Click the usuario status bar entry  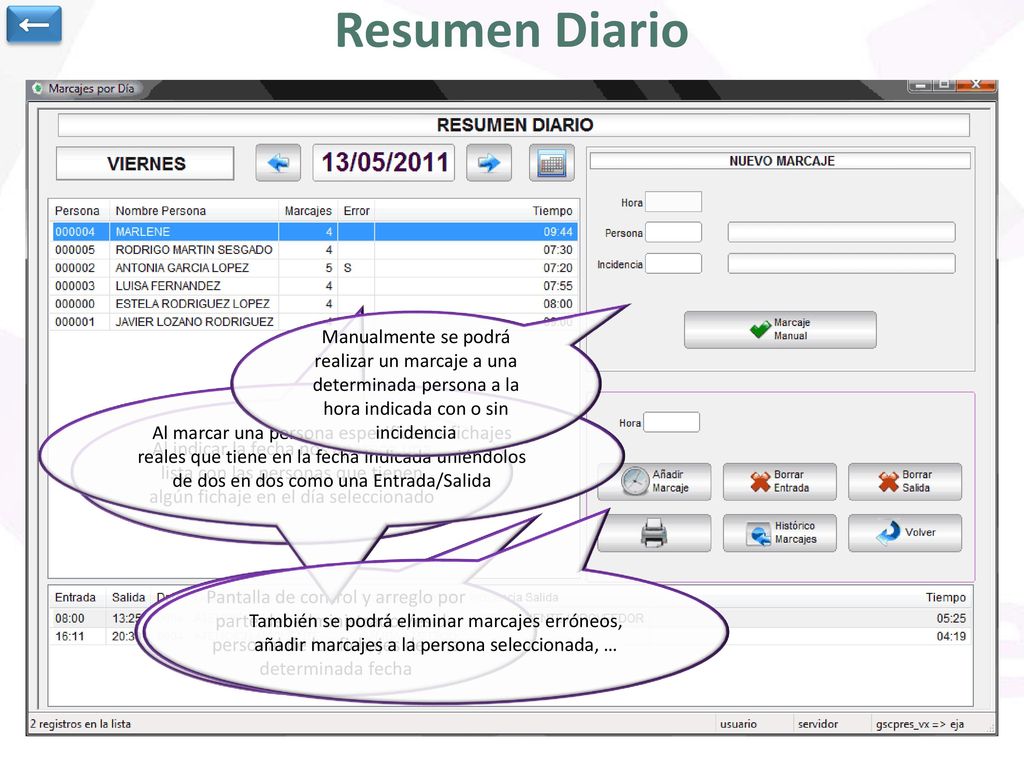point(738,724)
